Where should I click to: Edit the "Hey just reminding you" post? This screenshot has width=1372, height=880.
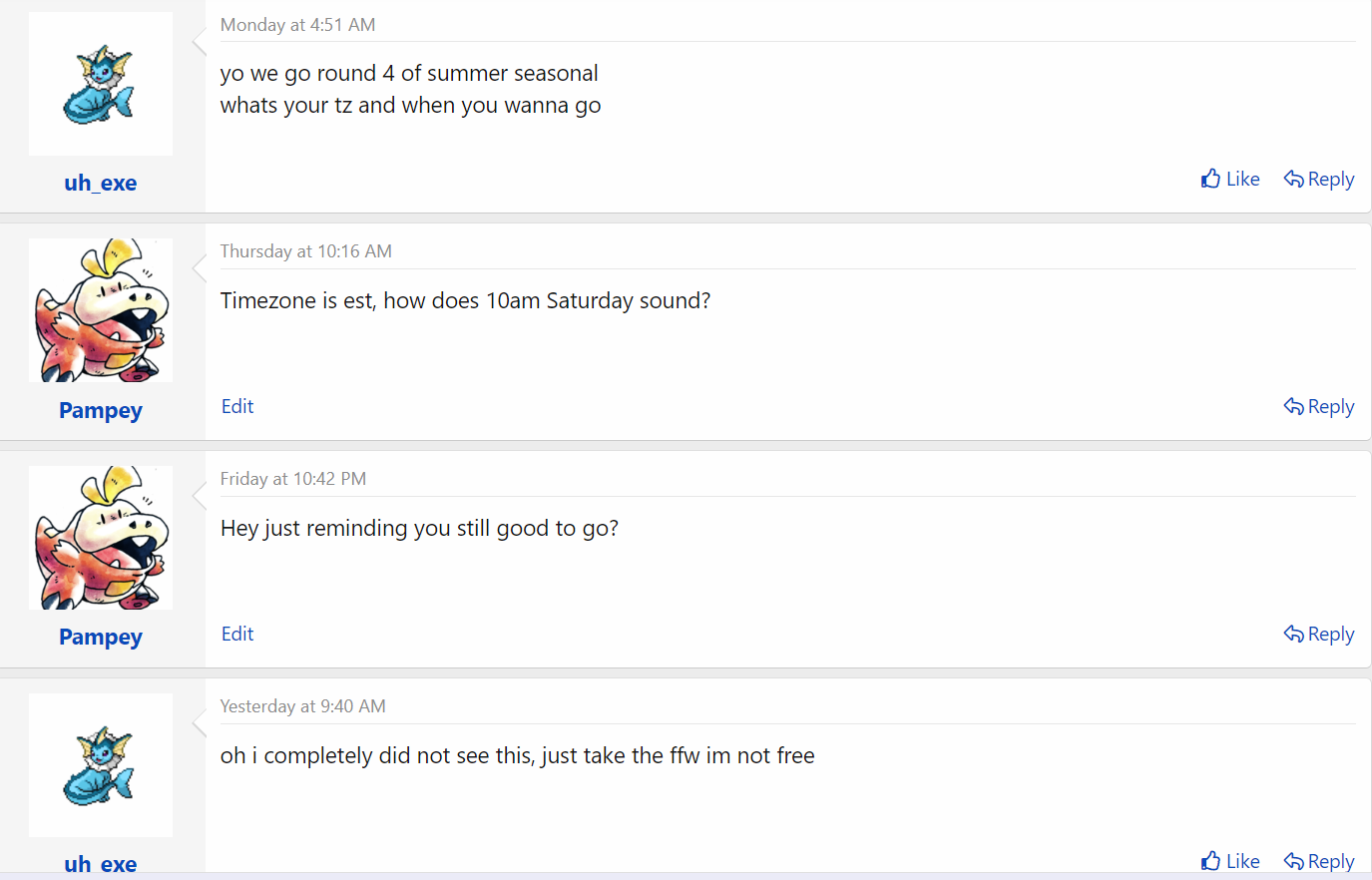click(237, 634)
